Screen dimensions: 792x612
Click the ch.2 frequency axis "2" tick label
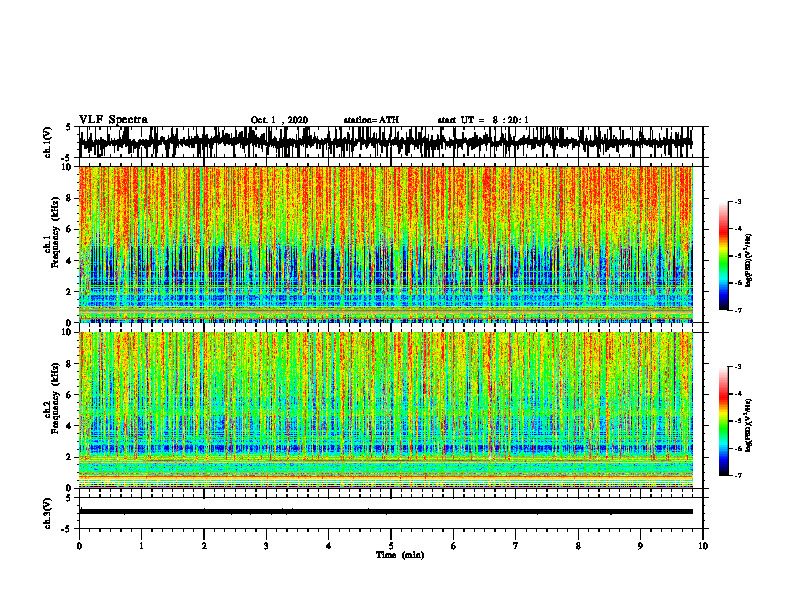pos(69,457)
